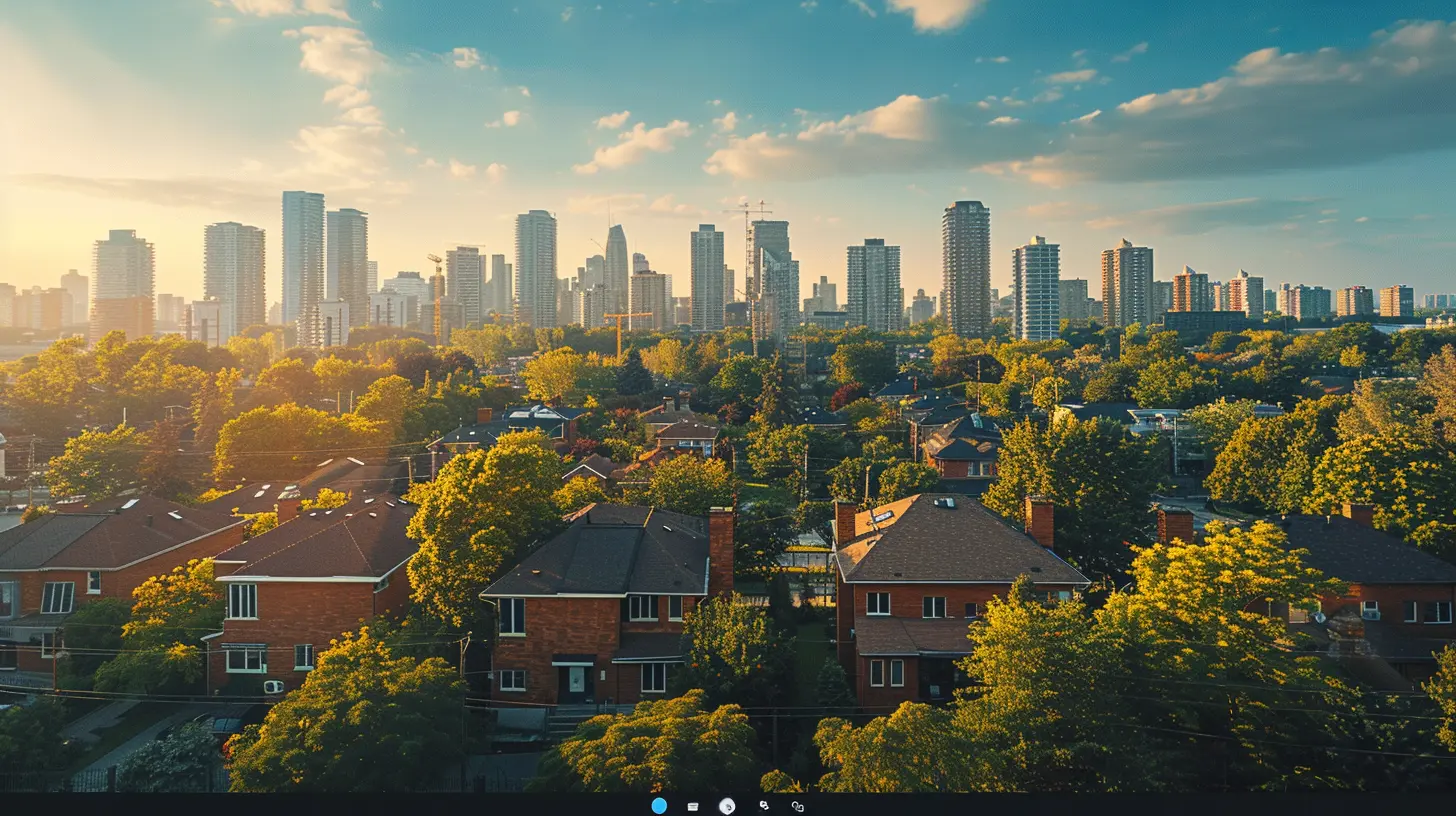Click the wallpaper on the large right-side cloud

1250,130
